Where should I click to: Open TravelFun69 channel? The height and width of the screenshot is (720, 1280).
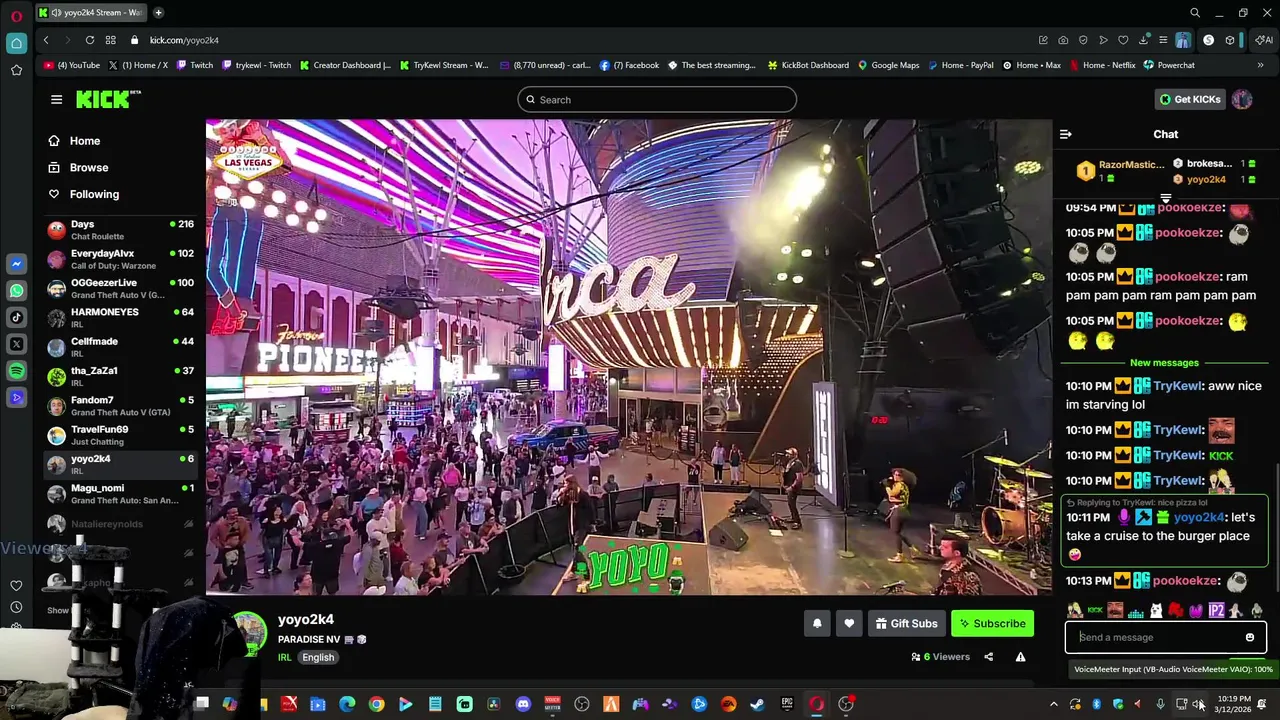pos(120,435)
